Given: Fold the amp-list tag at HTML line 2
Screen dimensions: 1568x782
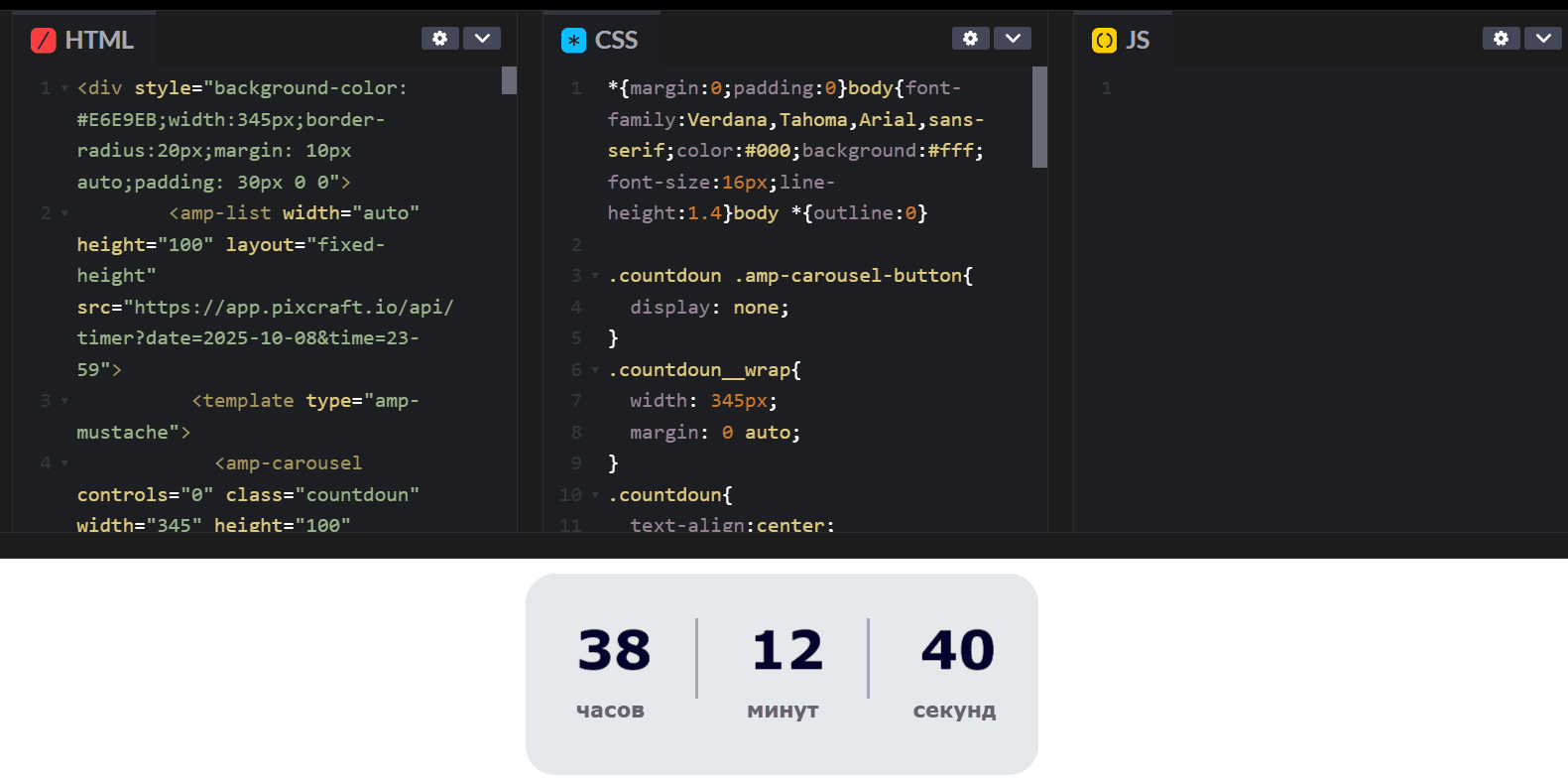Looking at the screenshot, I should point(64,213).
